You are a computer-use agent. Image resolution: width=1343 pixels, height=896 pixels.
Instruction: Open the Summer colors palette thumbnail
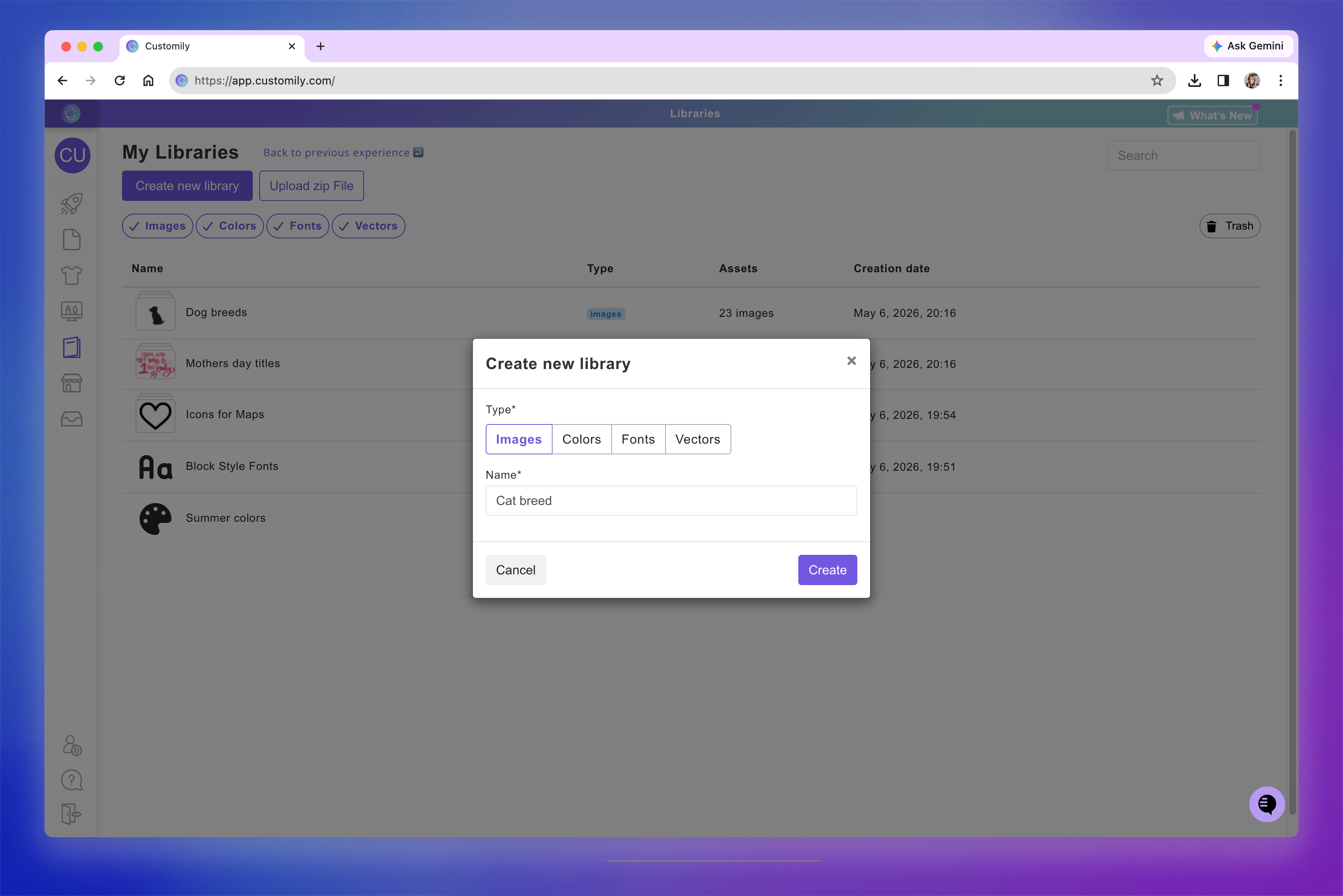[156, 518]
